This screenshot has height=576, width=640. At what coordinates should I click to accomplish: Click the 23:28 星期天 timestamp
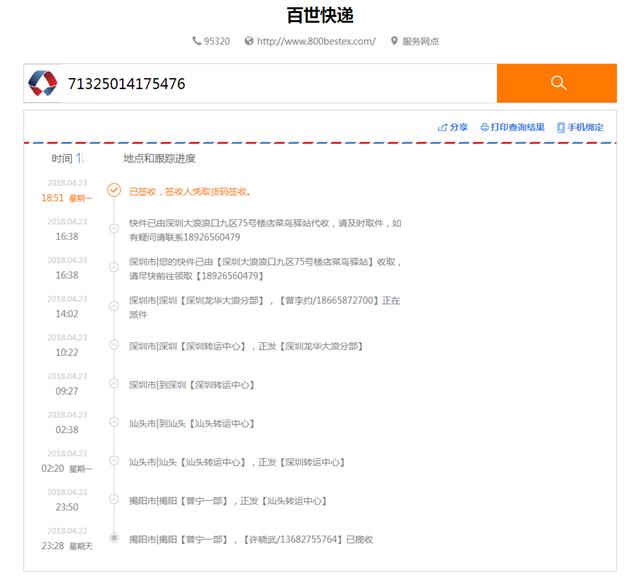coord(67,546)
